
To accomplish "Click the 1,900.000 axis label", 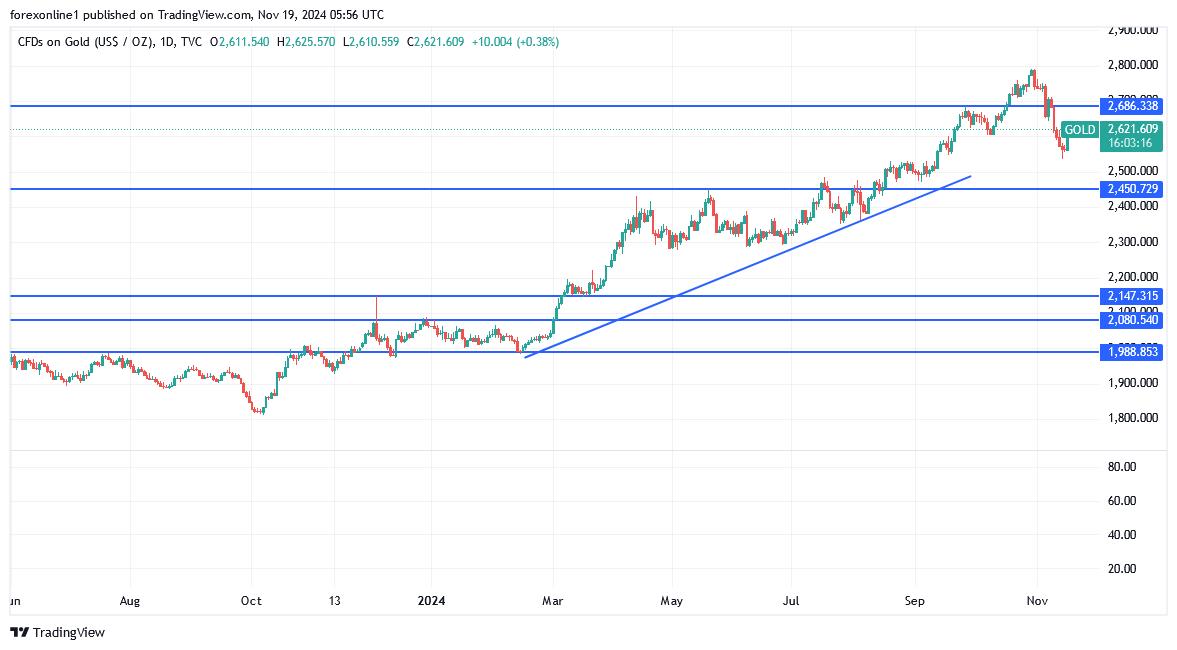I will 1132,383.
